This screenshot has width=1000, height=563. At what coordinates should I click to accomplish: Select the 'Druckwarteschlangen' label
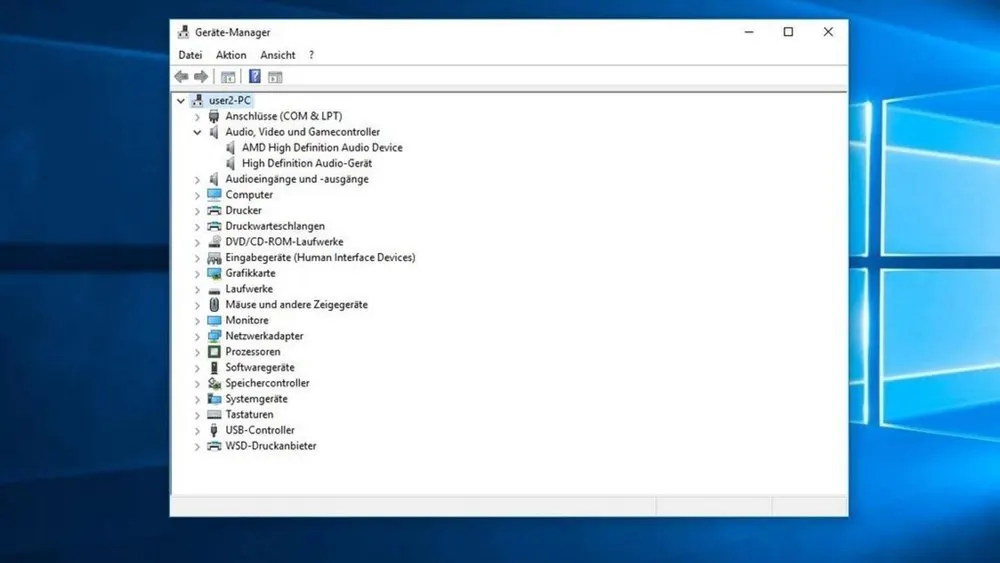tap(275, 226)
